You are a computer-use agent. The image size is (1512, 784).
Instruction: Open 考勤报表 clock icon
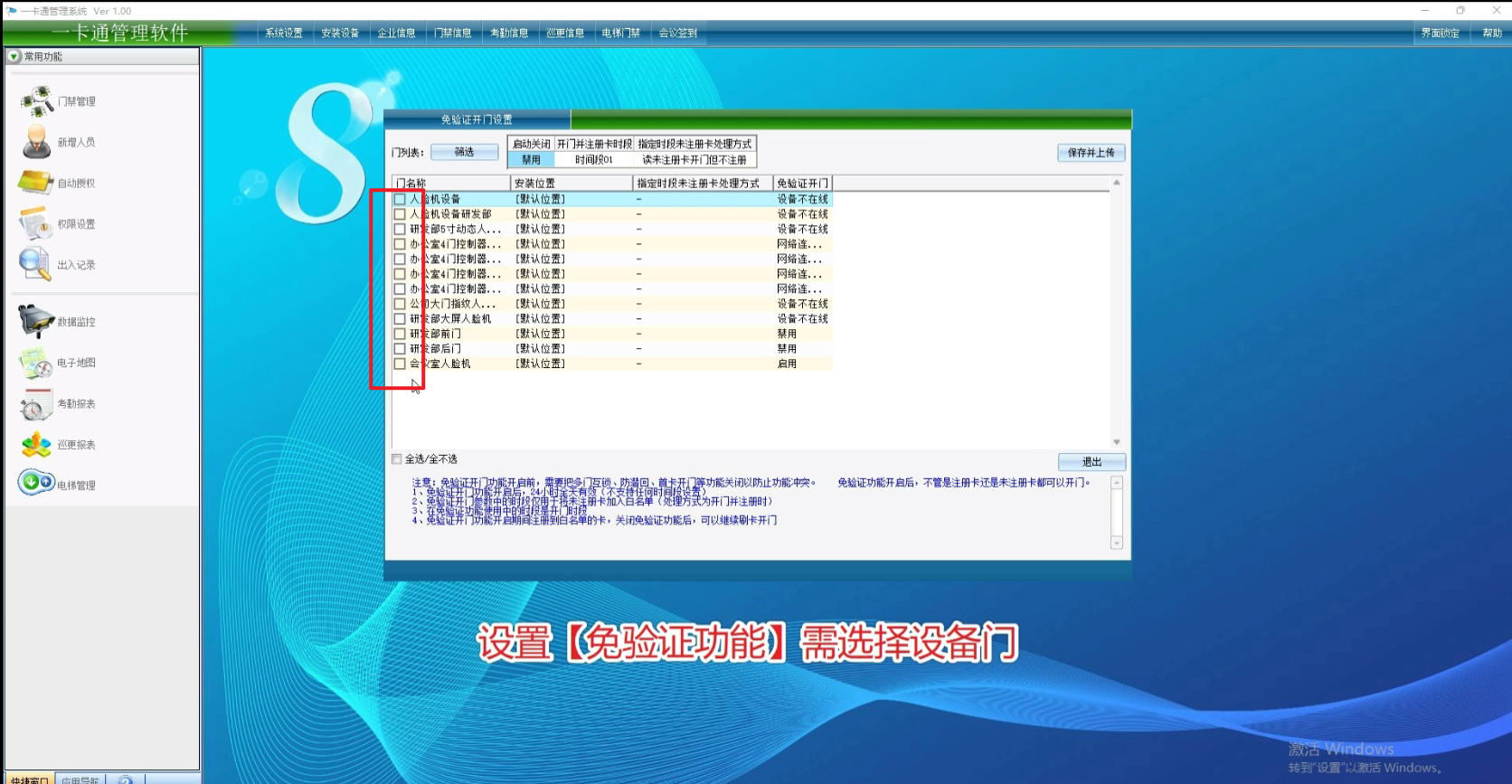(36, 404)
